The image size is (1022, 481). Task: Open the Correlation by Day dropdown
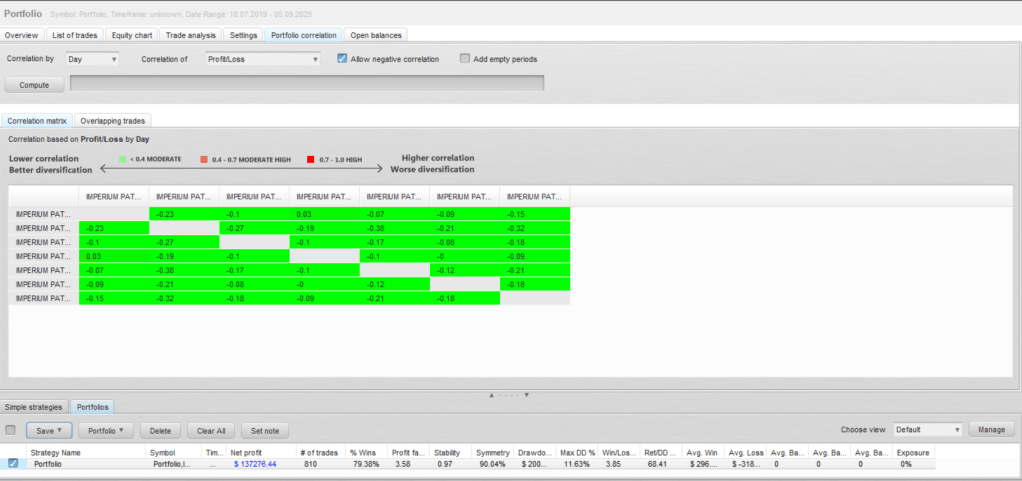92,59
